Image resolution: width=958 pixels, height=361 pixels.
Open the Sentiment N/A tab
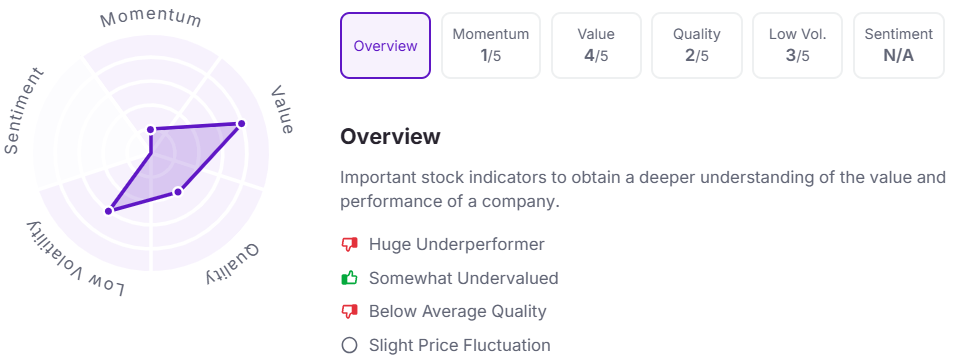click(x=899, y=46)
